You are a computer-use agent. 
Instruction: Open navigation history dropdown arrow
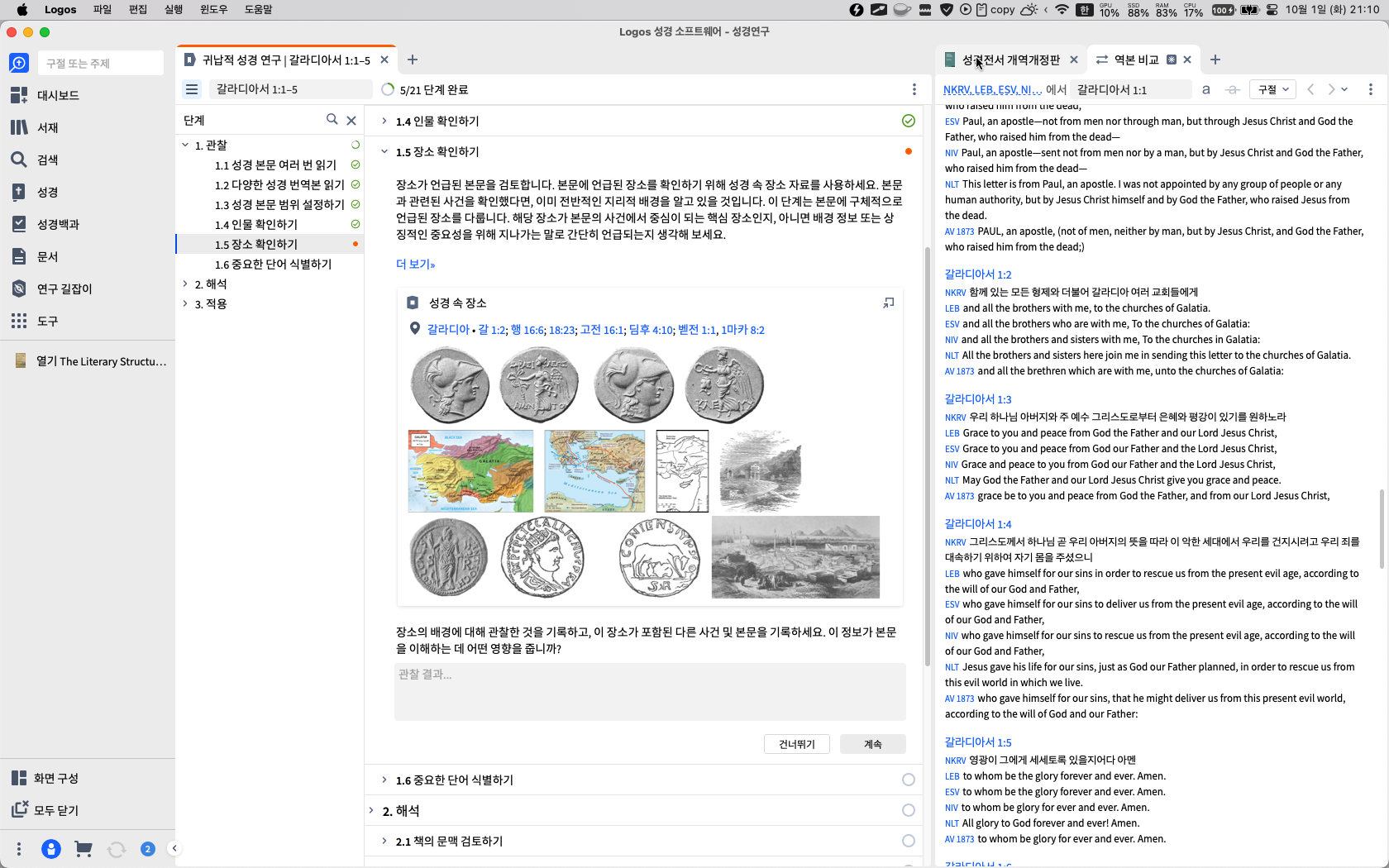point(1345,89)
